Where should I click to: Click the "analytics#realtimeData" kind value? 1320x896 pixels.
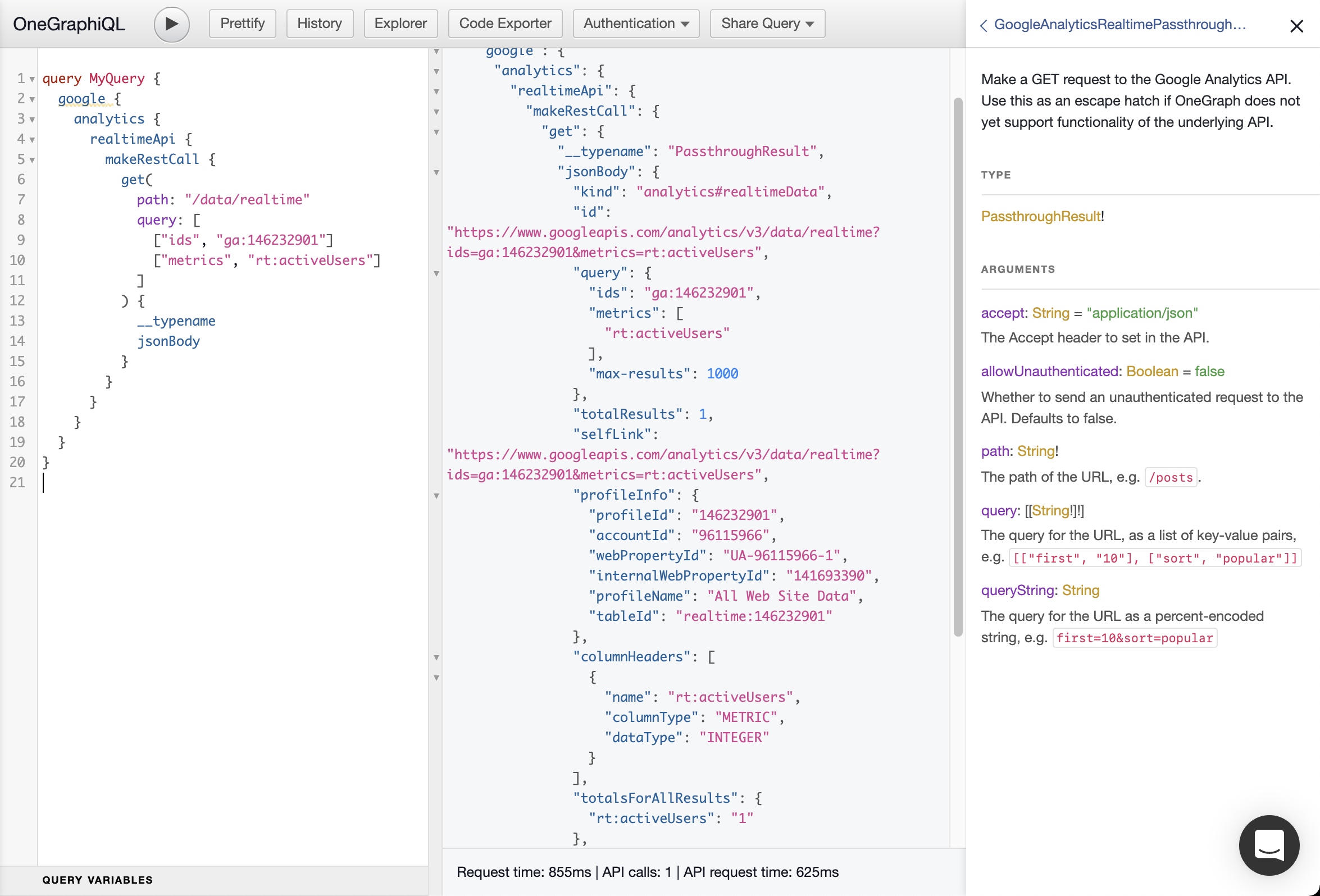[730, 192]
